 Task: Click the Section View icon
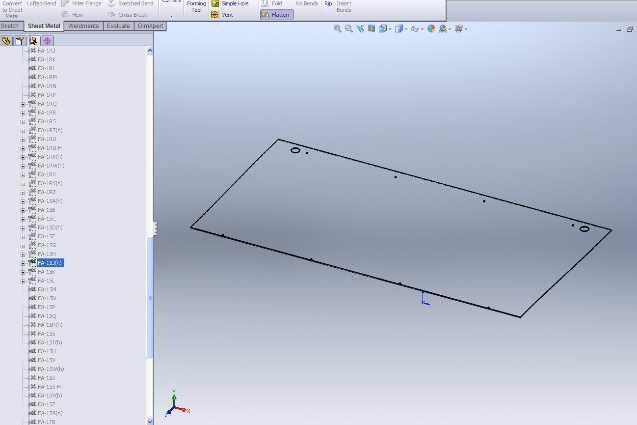pos(371,29)
